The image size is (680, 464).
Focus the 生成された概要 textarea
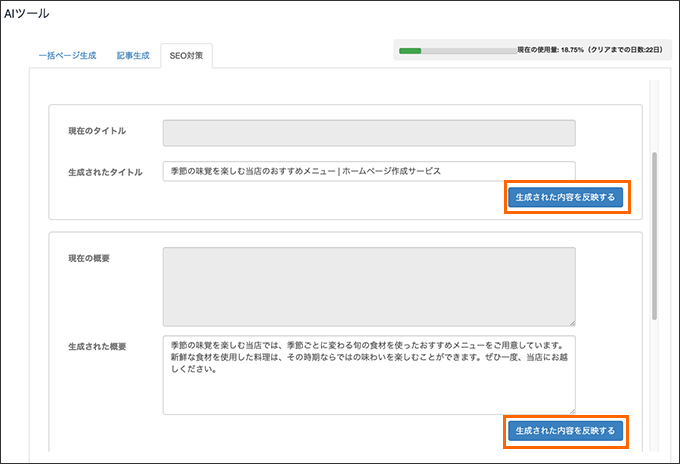click(x=369, y=375)
